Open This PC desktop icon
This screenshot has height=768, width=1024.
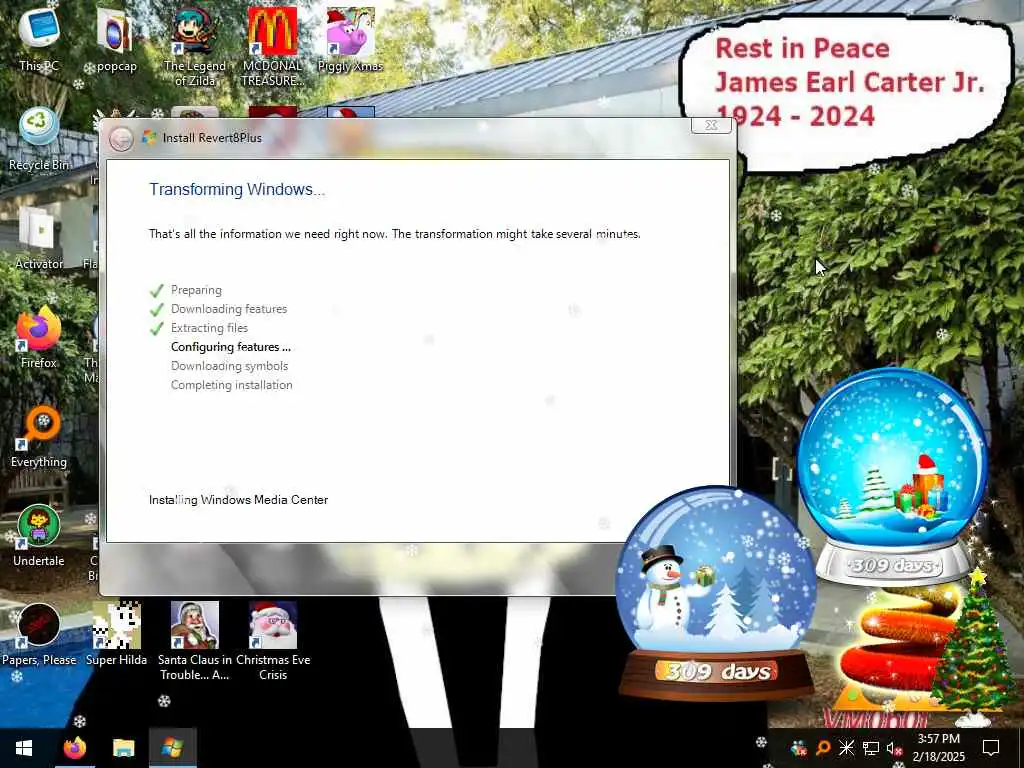(x=39, y=39)
